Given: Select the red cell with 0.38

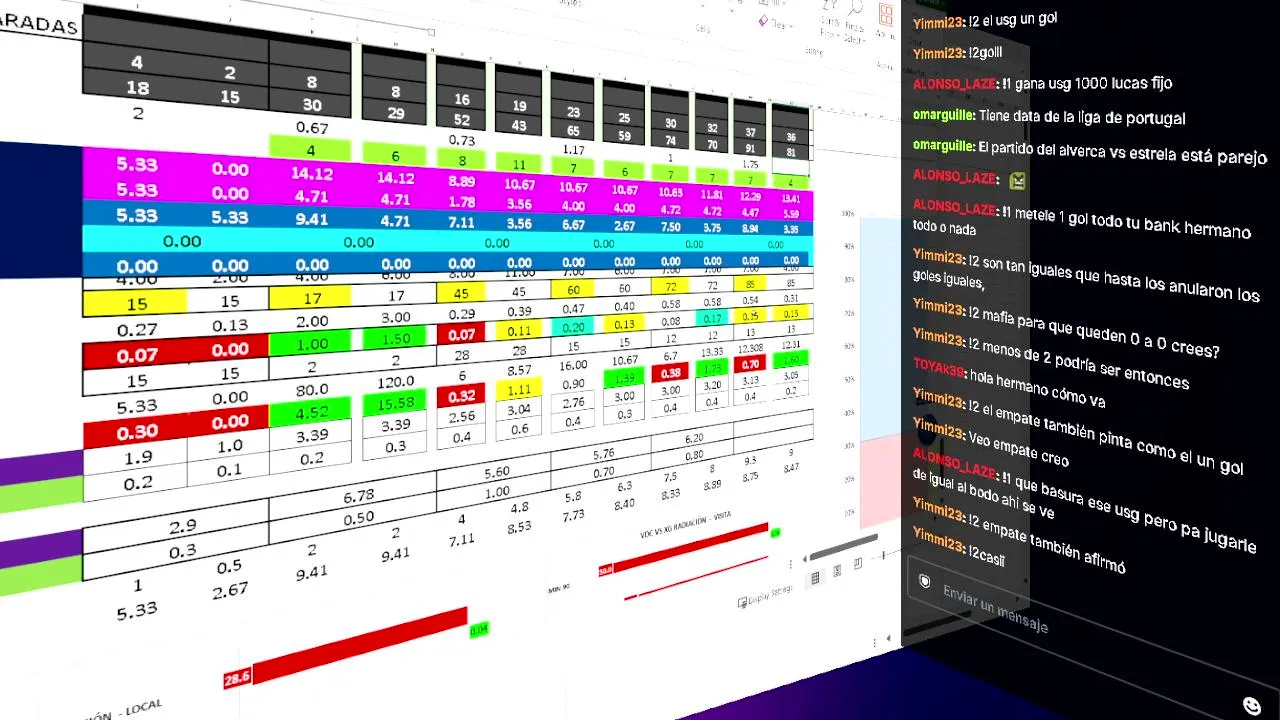Looking at the screenshot, I should pyautogui.click(x=671, y=373).
